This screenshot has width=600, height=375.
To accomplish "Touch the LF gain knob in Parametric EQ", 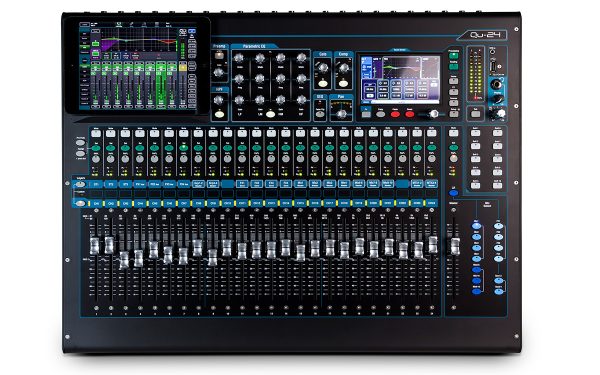I will pos(239,100).
